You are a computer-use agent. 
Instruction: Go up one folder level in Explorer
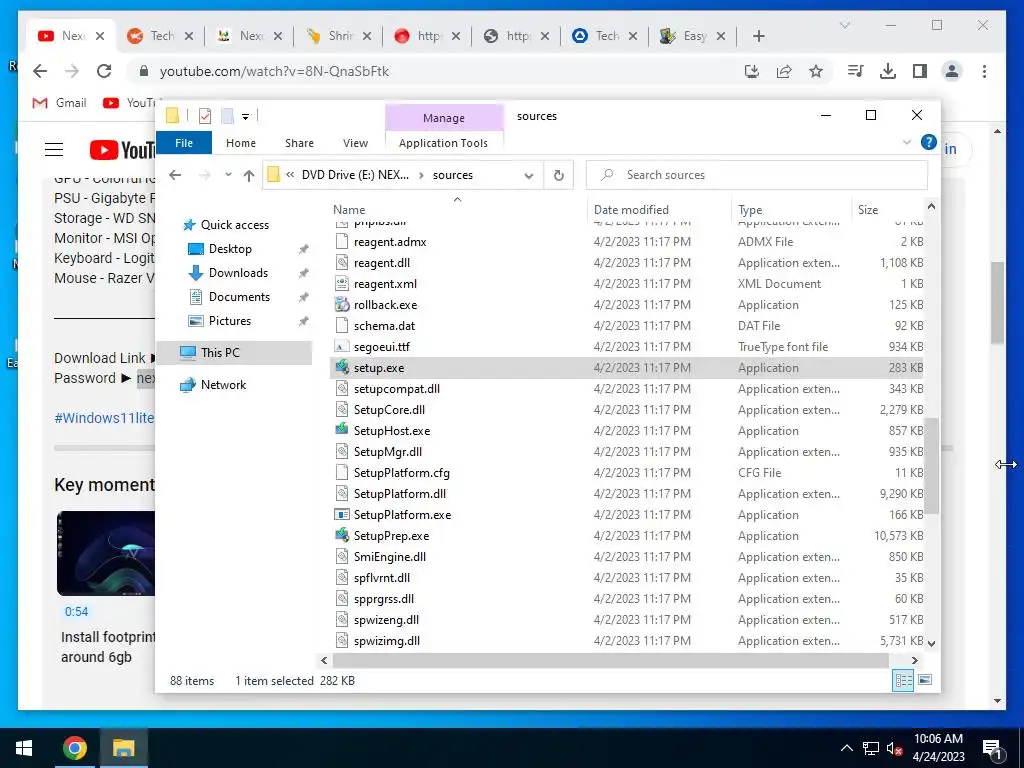249,175
